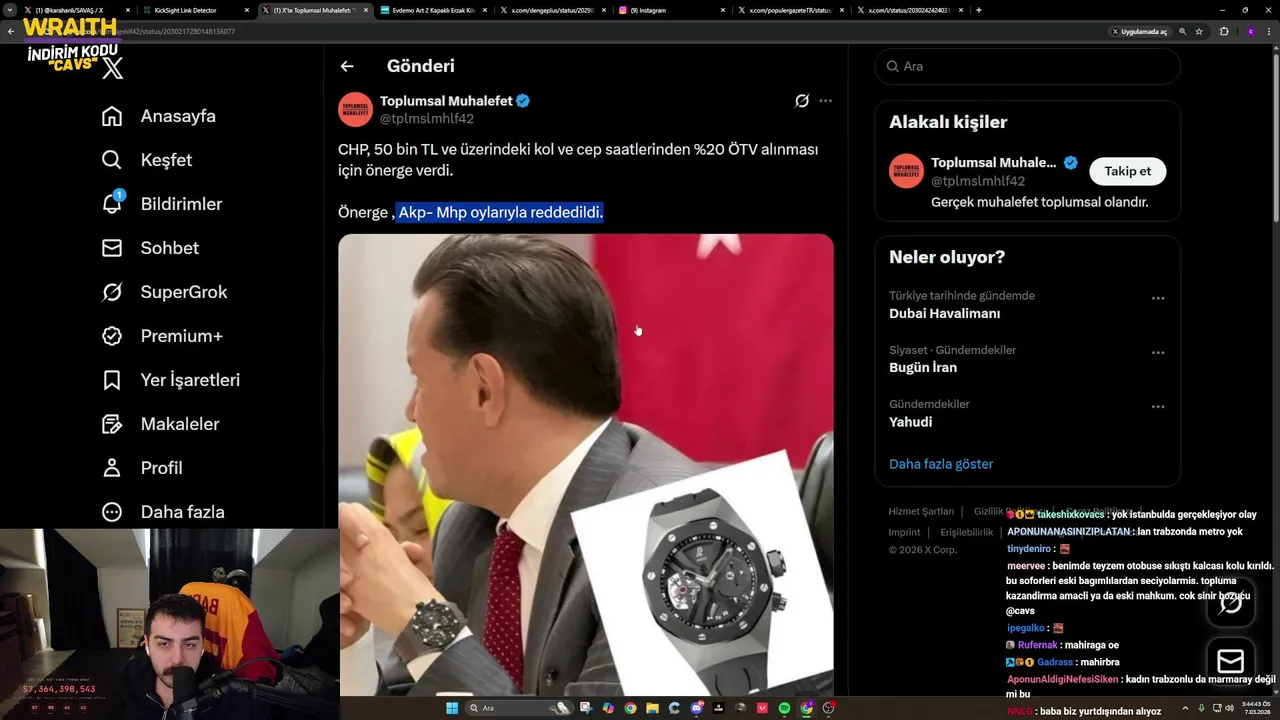Expand options for Yahudi trend
The height and width of the screenshot is (720, 1280).
[1158, 407]
